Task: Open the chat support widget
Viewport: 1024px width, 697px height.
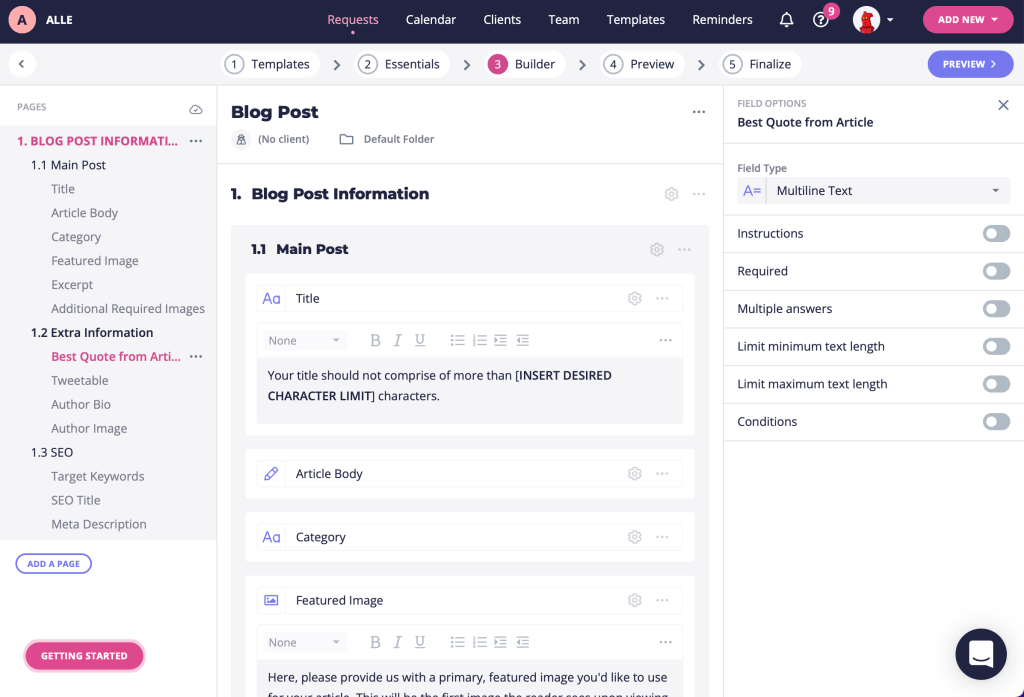Action: point(980,654)
